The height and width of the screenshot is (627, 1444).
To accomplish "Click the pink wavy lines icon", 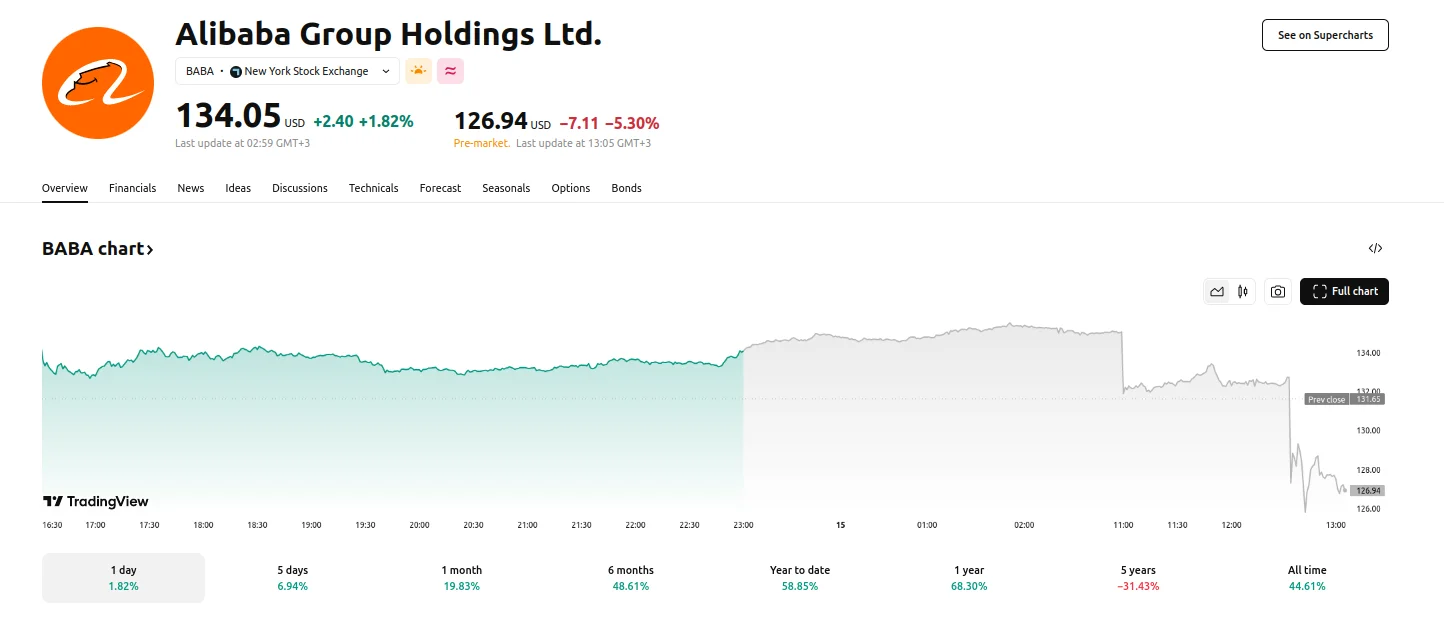I will [x=450, y=71].
